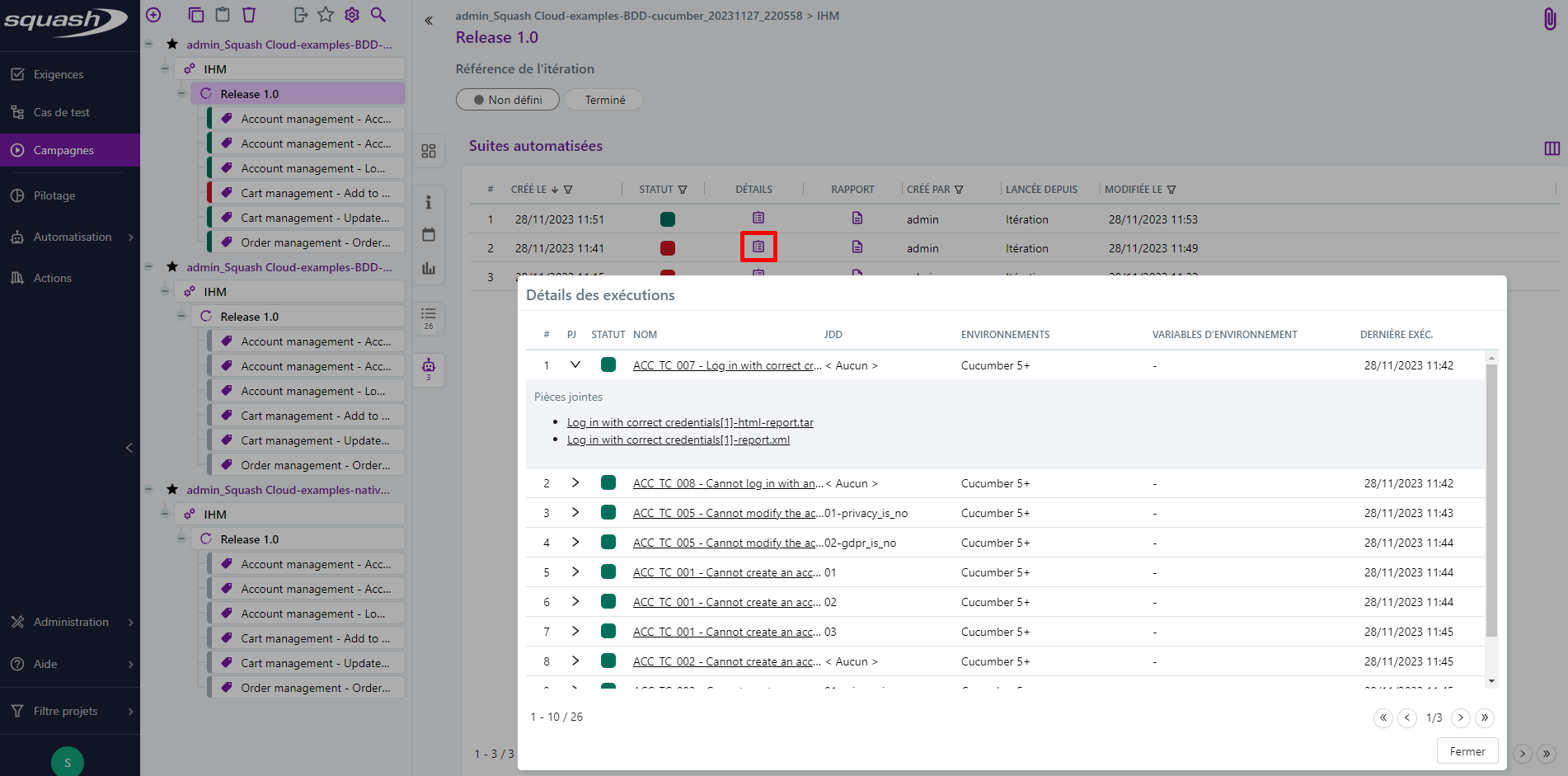Click the paste clipboard icon in tree toolbar

[x=222, y=15]
